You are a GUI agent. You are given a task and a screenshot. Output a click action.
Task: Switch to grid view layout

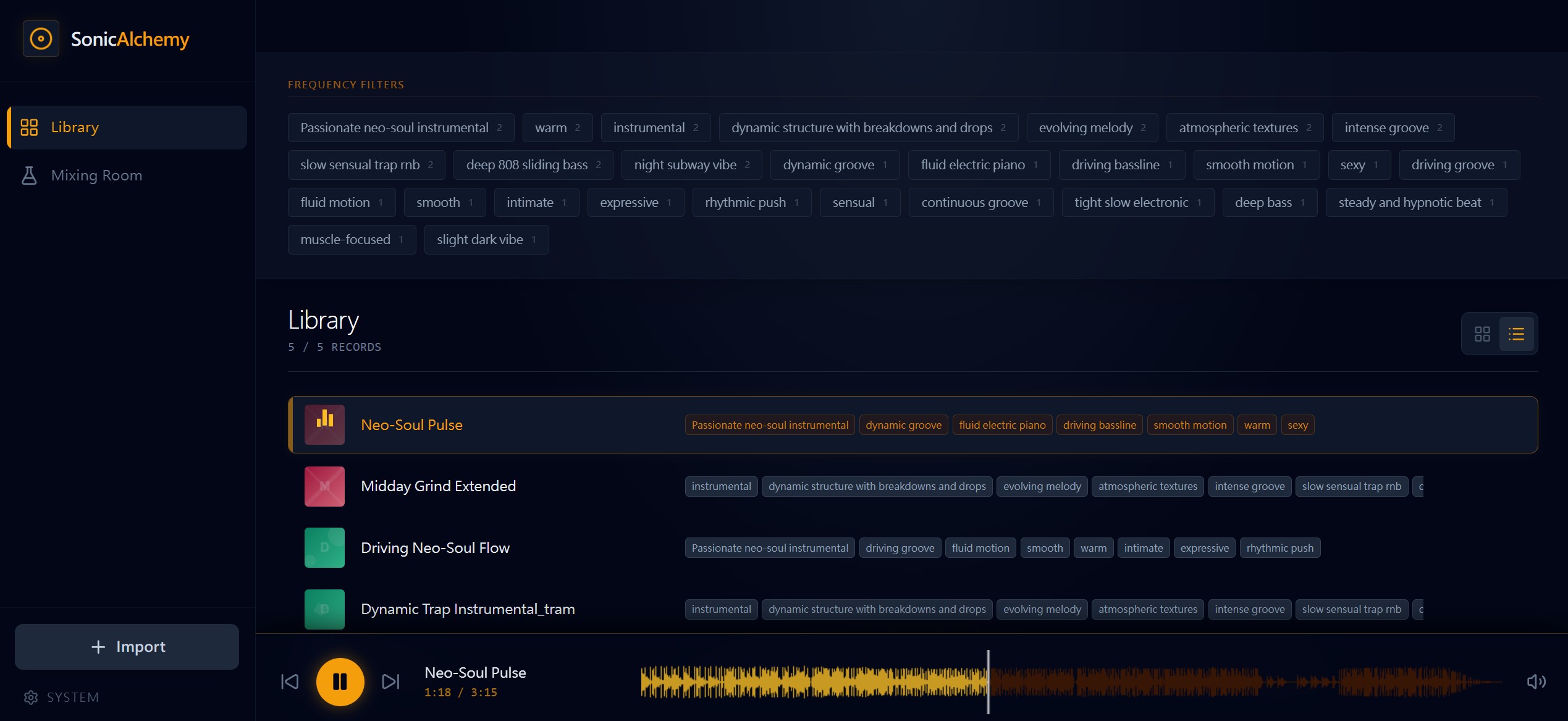[1482, 334]
